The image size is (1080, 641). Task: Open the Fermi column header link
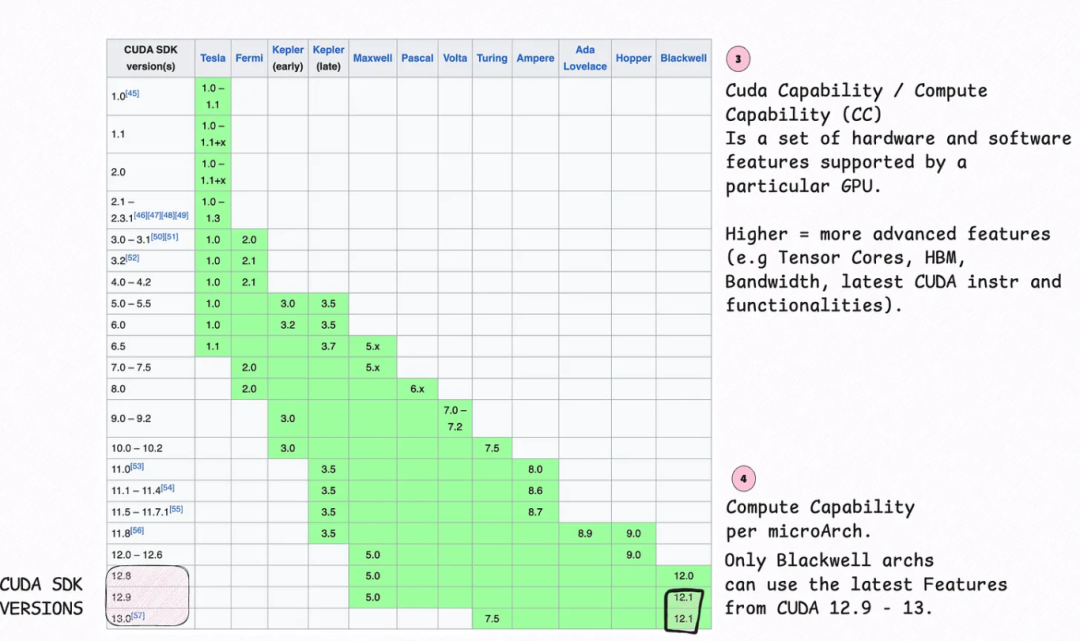pos(249,58)
